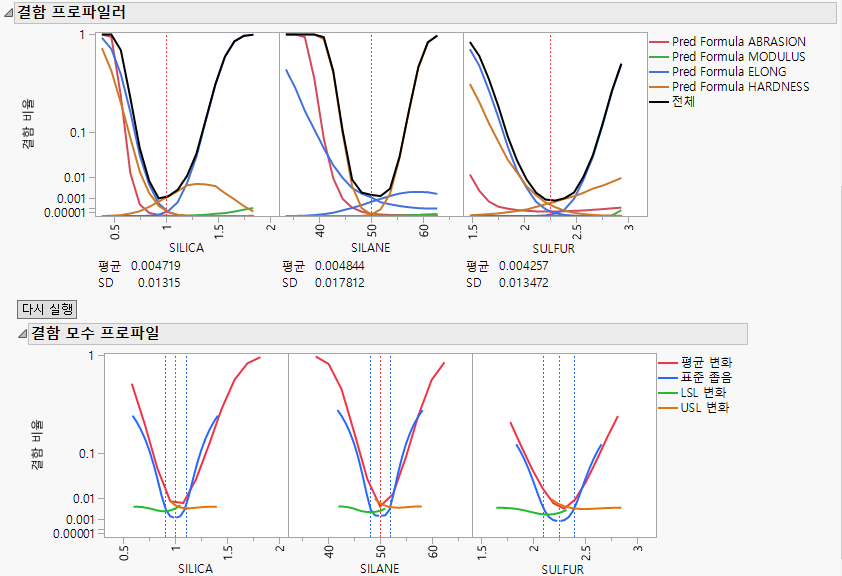Image resolution: width=842 pixels, height=576 pixels.
Task: Collapse the 결함 모수 프로파일 disclosure triangle
Action: [22, 334]
